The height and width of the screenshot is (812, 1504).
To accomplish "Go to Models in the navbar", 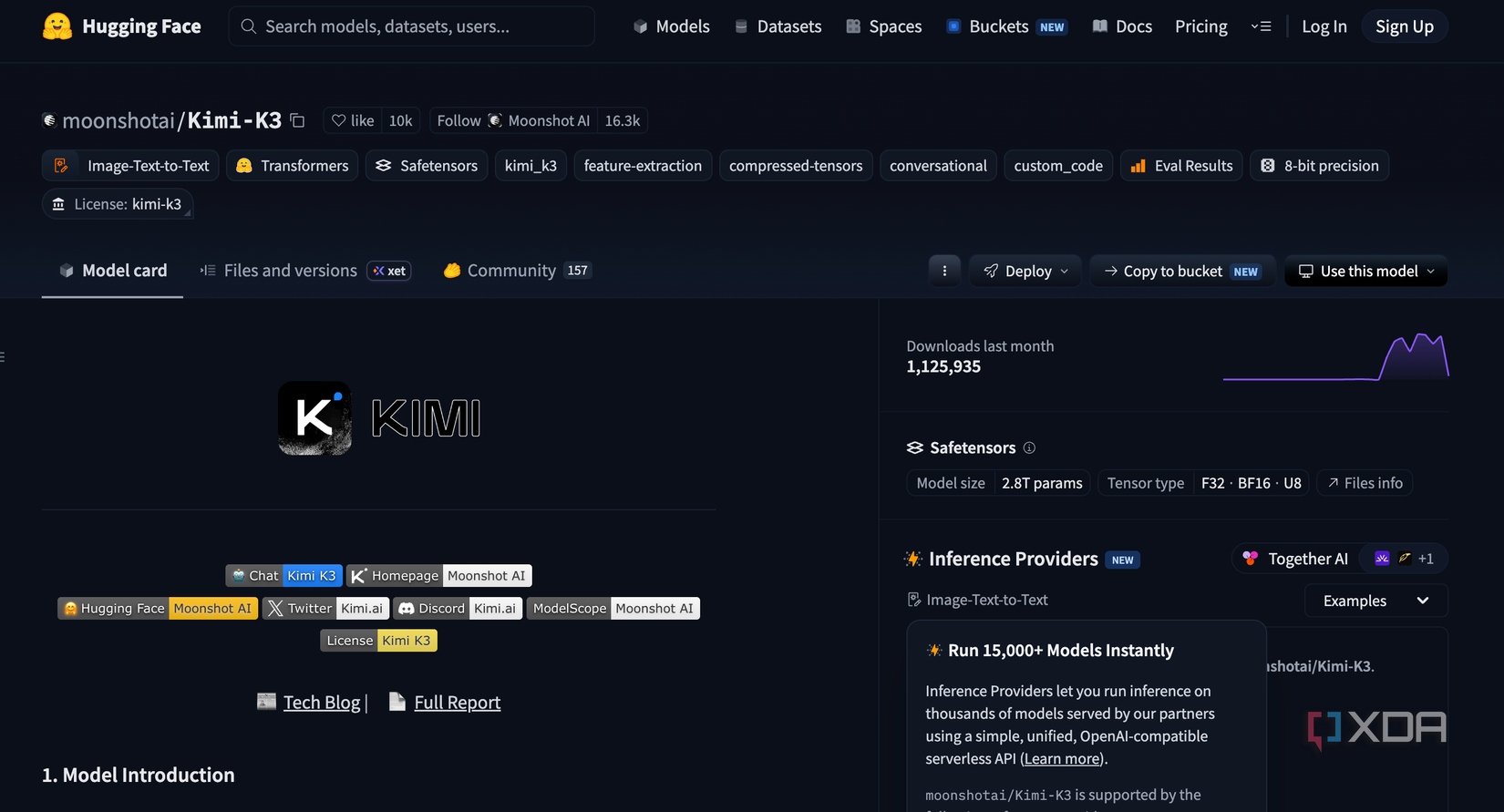I will point(672,26).
